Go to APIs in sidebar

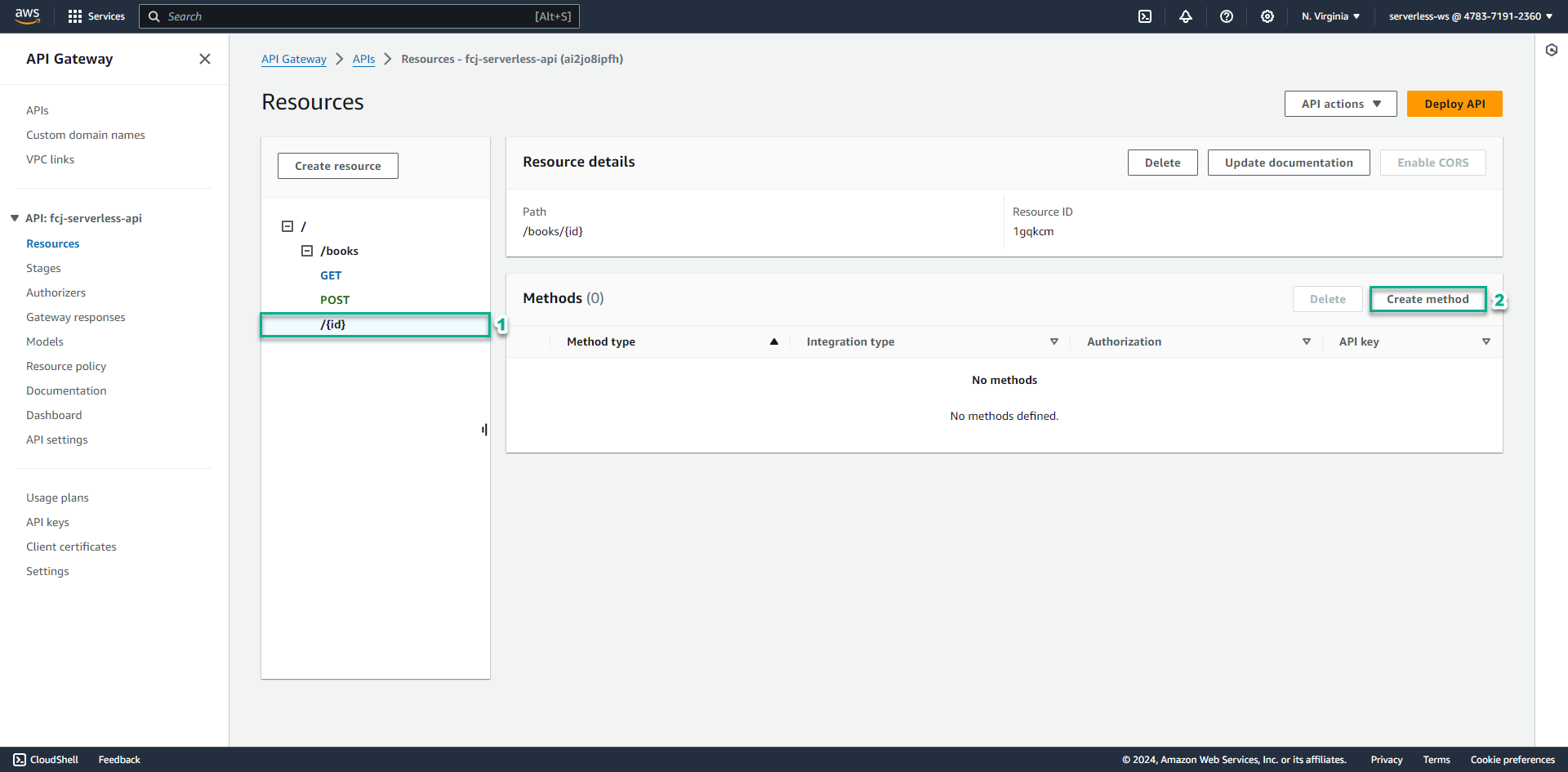(38, 110)
